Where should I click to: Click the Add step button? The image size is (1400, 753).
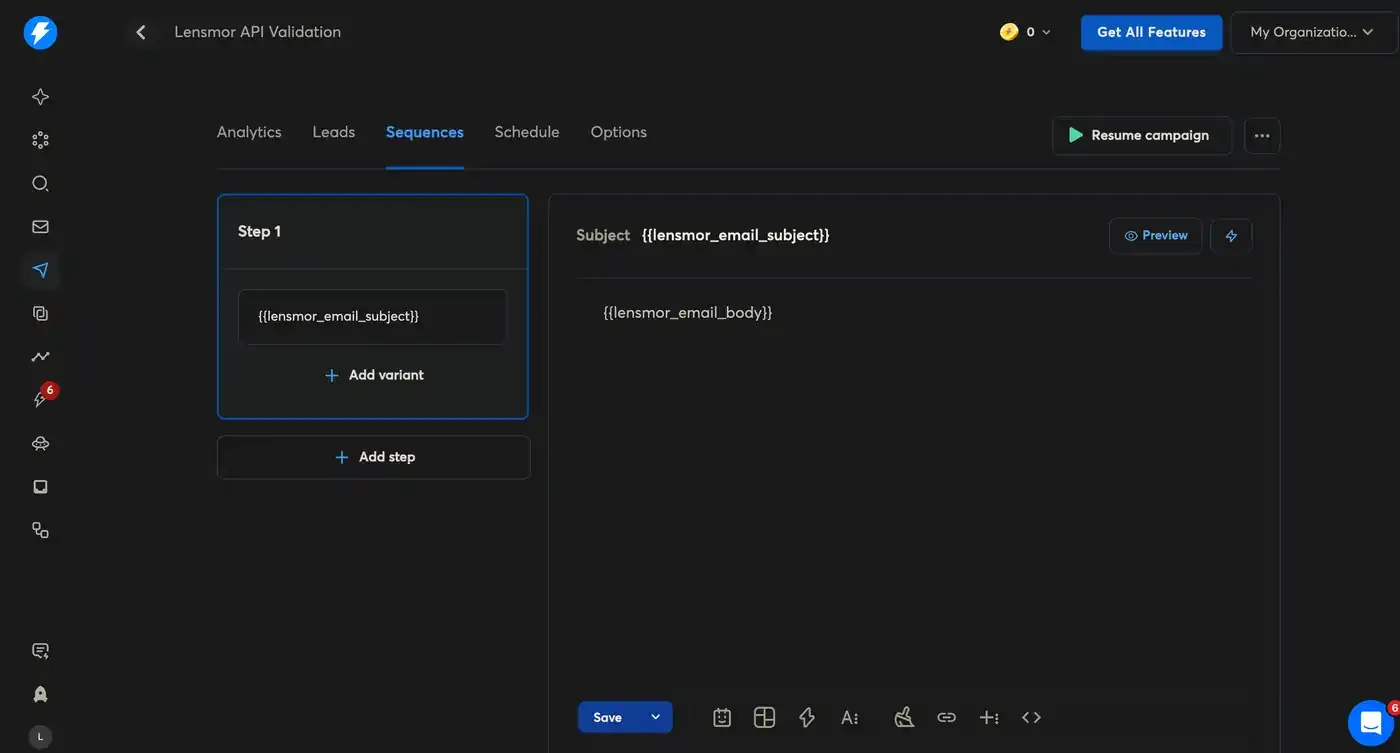point(374,457)
